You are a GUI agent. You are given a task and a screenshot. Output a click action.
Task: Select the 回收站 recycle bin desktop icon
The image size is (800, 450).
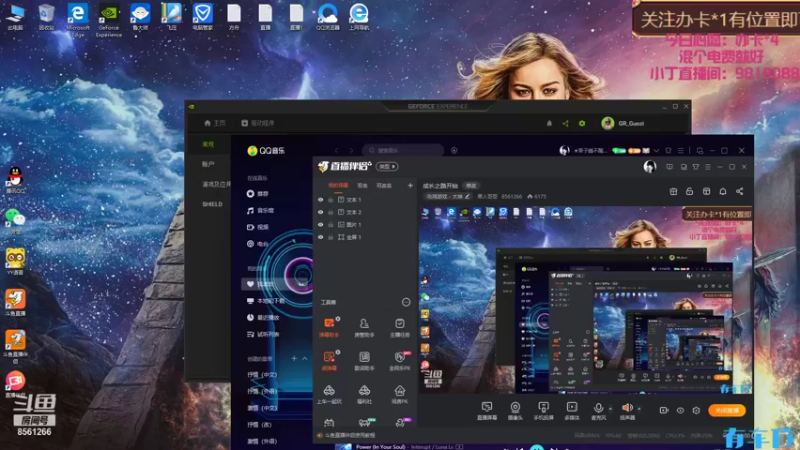(x=46, y=17)
